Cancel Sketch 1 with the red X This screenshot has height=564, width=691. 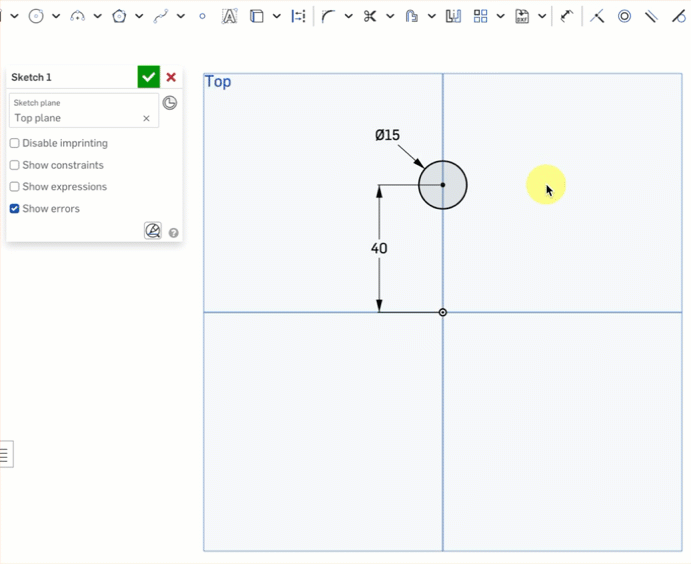[x=171, y=77]
